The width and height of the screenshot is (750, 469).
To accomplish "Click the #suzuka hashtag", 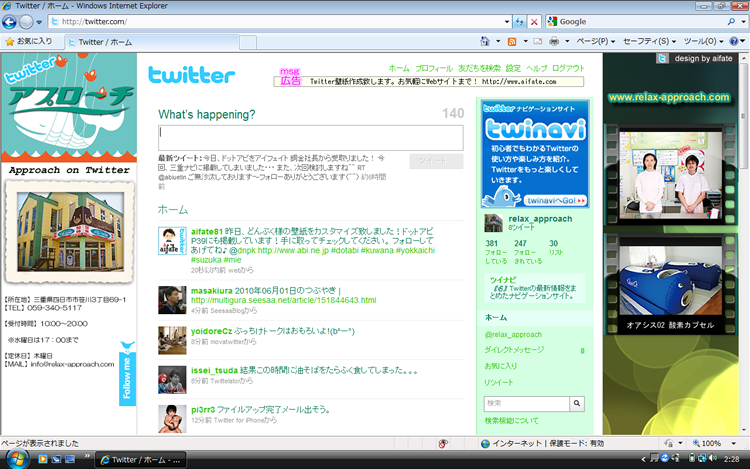I will click(x=206, y=260).
